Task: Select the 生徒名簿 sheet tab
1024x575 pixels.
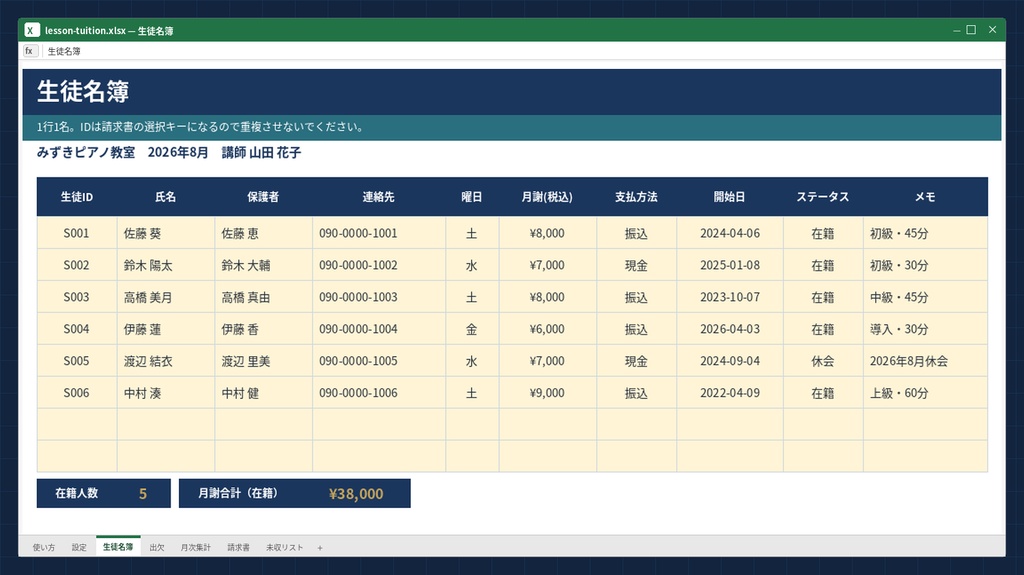Action: coord(118,547)
